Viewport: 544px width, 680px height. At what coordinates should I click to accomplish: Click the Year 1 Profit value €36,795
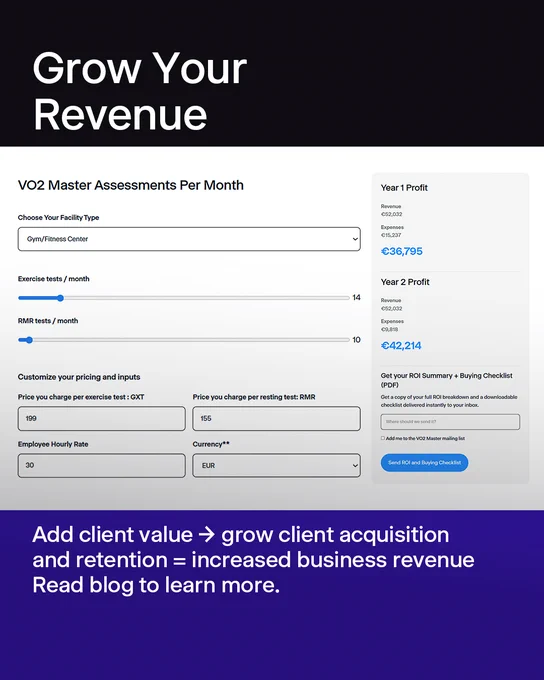pos(401,252)
